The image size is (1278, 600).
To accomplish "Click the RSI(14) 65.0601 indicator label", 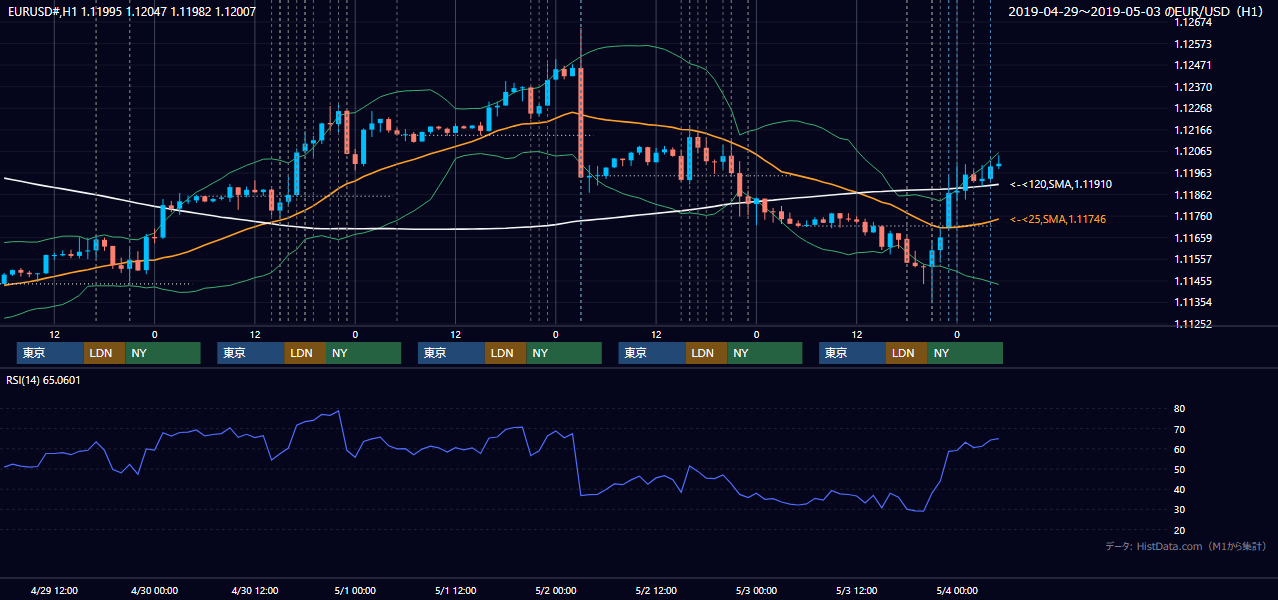I will click(43, 380).
